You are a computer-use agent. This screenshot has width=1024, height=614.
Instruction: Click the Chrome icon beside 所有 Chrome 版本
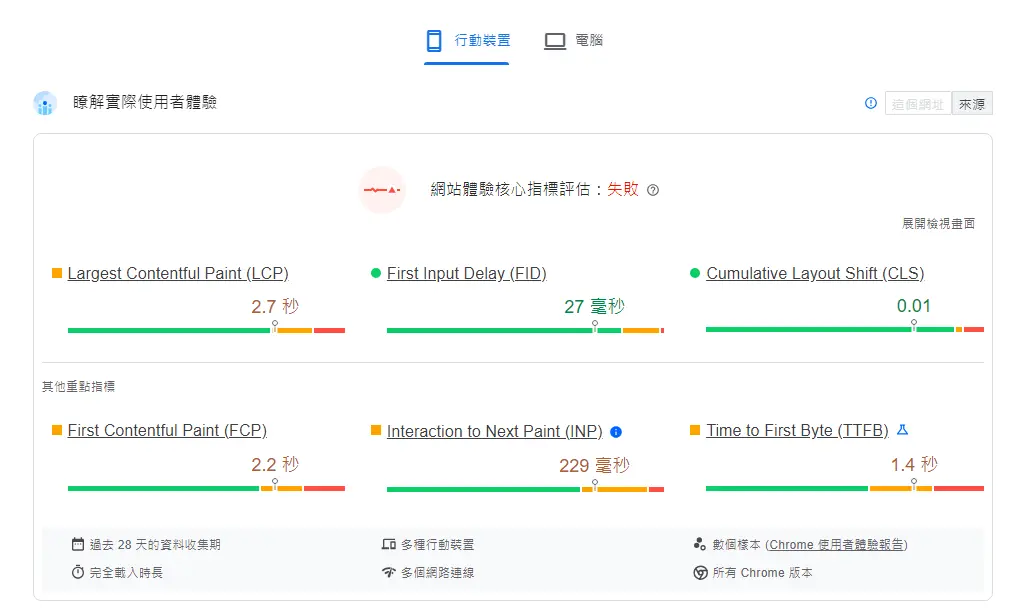click(x=700, y=573)
